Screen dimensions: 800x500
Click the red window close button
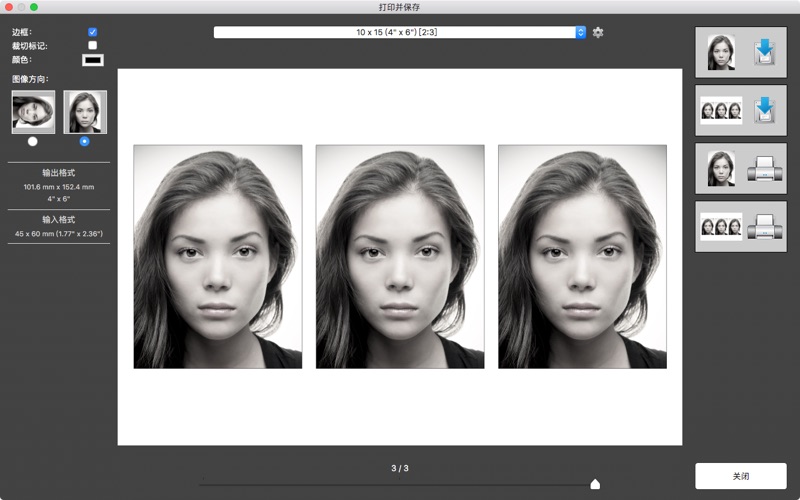(x=9, y=7)
